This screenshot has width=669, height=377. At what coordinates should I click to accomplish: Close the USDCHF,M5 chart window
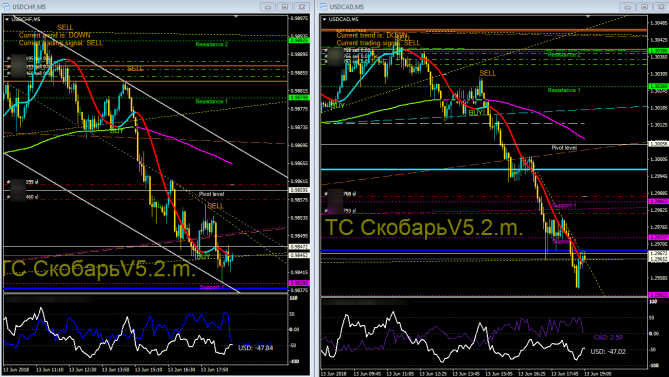coord(302,7)
